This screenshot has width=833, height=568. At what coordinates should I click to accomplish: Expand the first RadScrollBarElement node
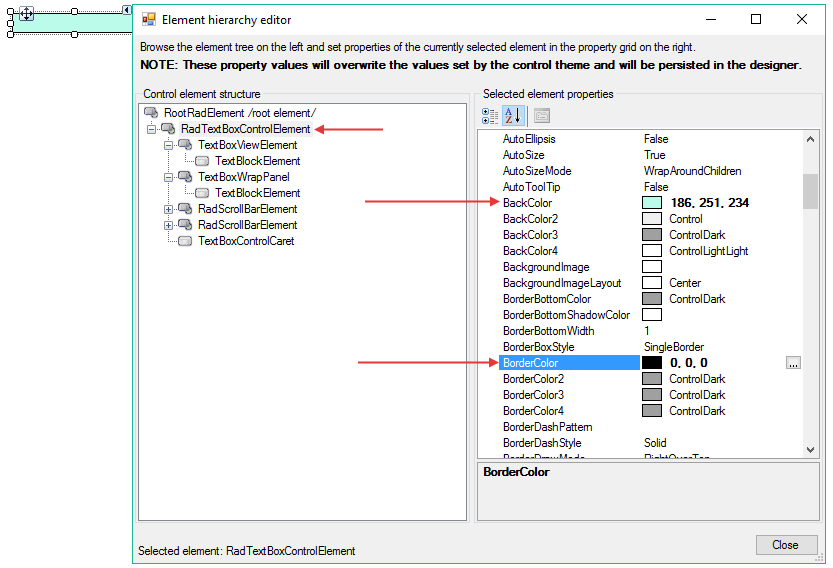168,209
